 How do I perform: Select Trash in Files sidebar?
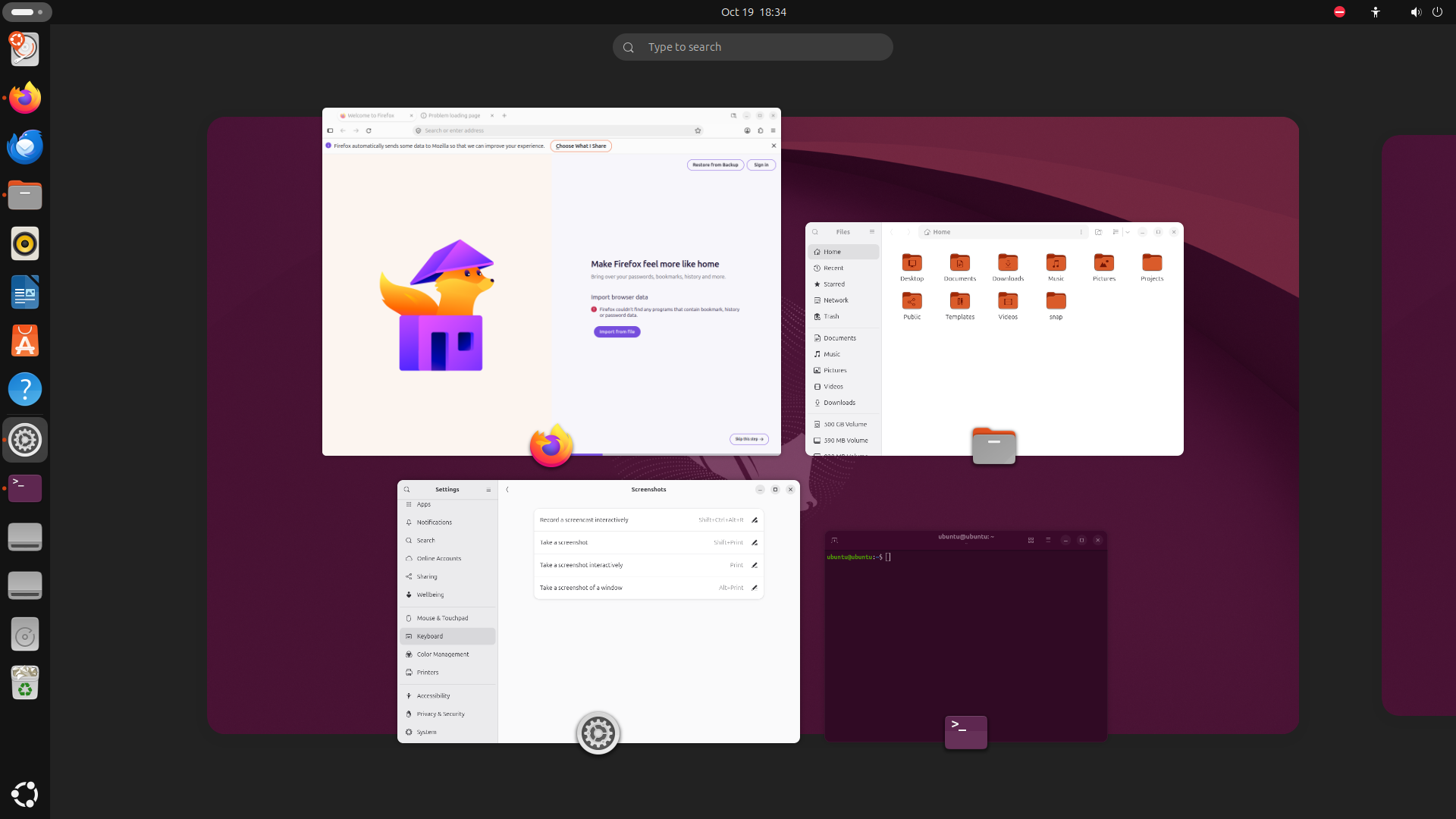pyautogui.click(x=843, y=316)
